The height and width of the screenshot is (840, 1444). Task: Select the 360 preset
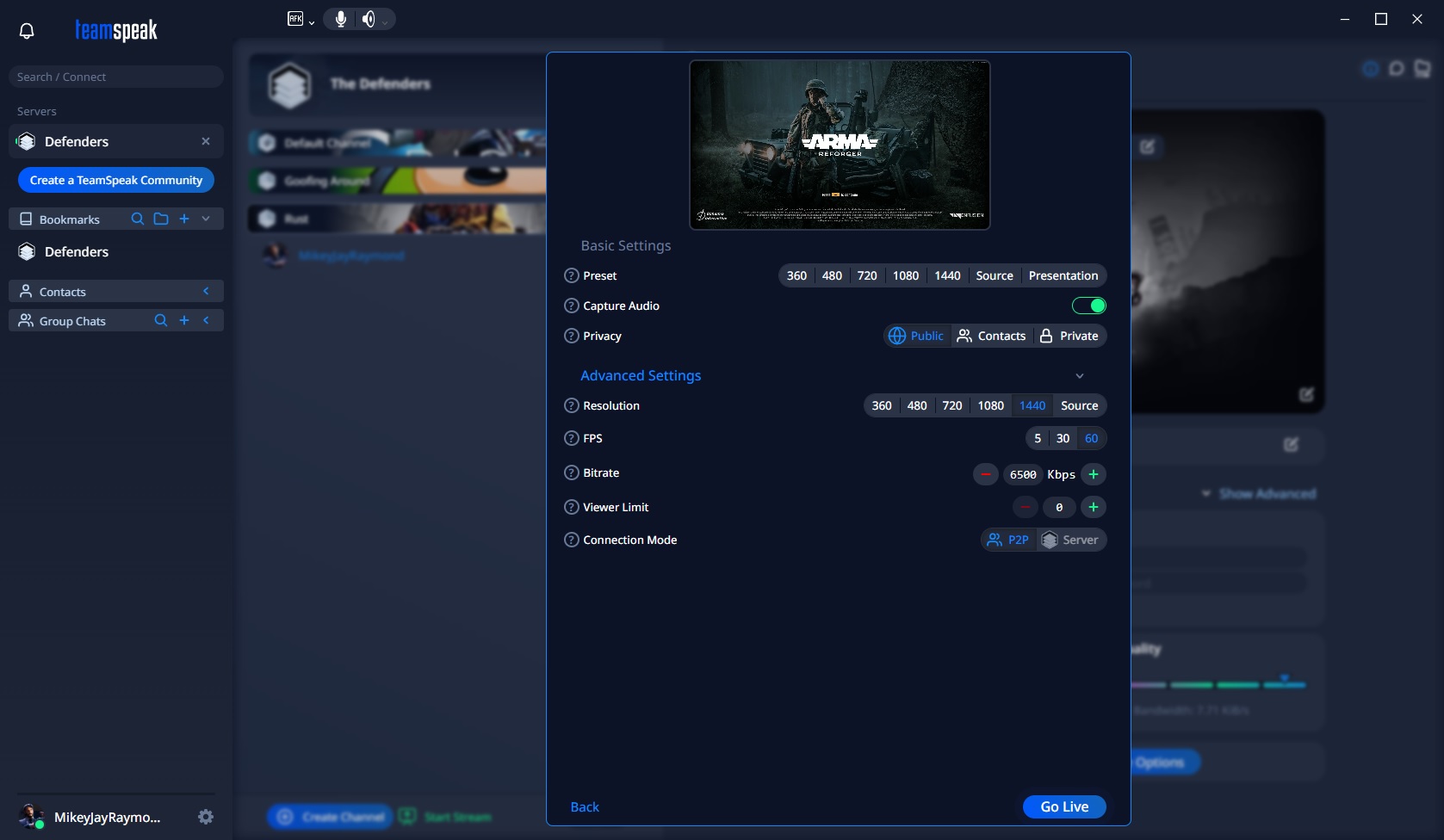(x=796, y=275)
